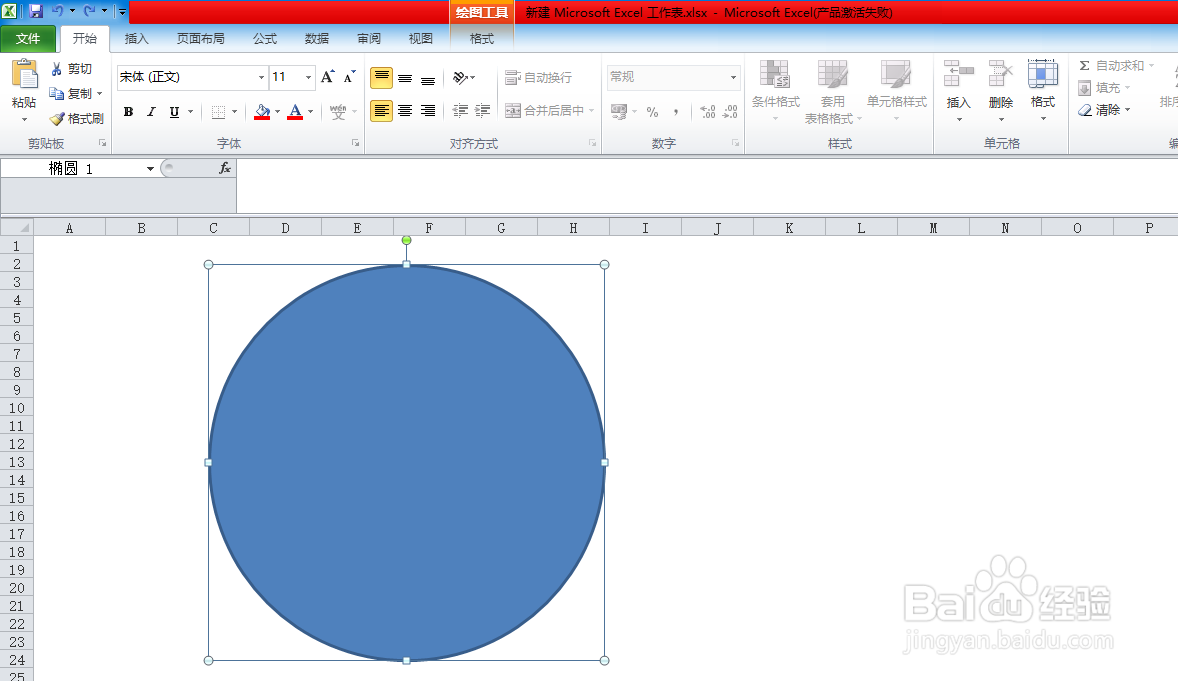Increase font size with large A icon

(327, 77)
